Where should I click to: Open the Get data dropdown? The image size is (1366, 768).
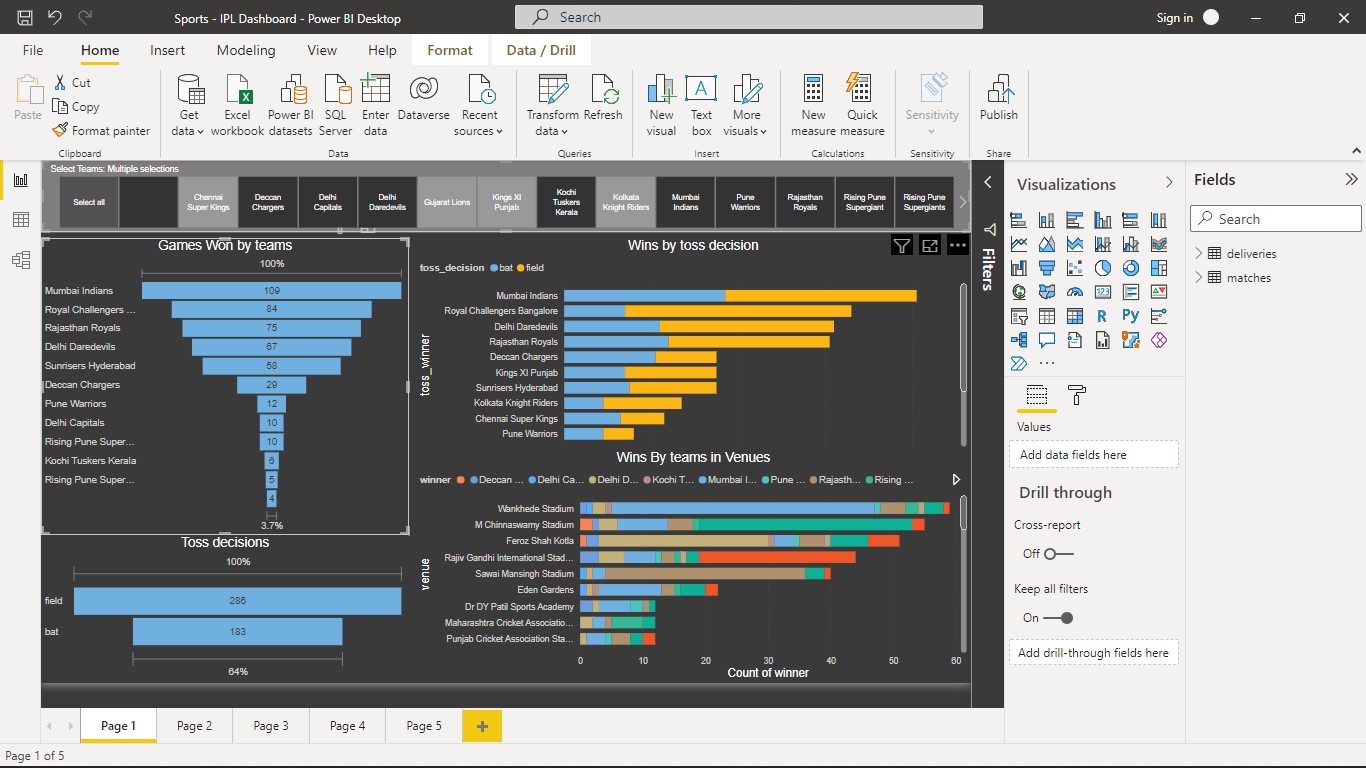188,123
